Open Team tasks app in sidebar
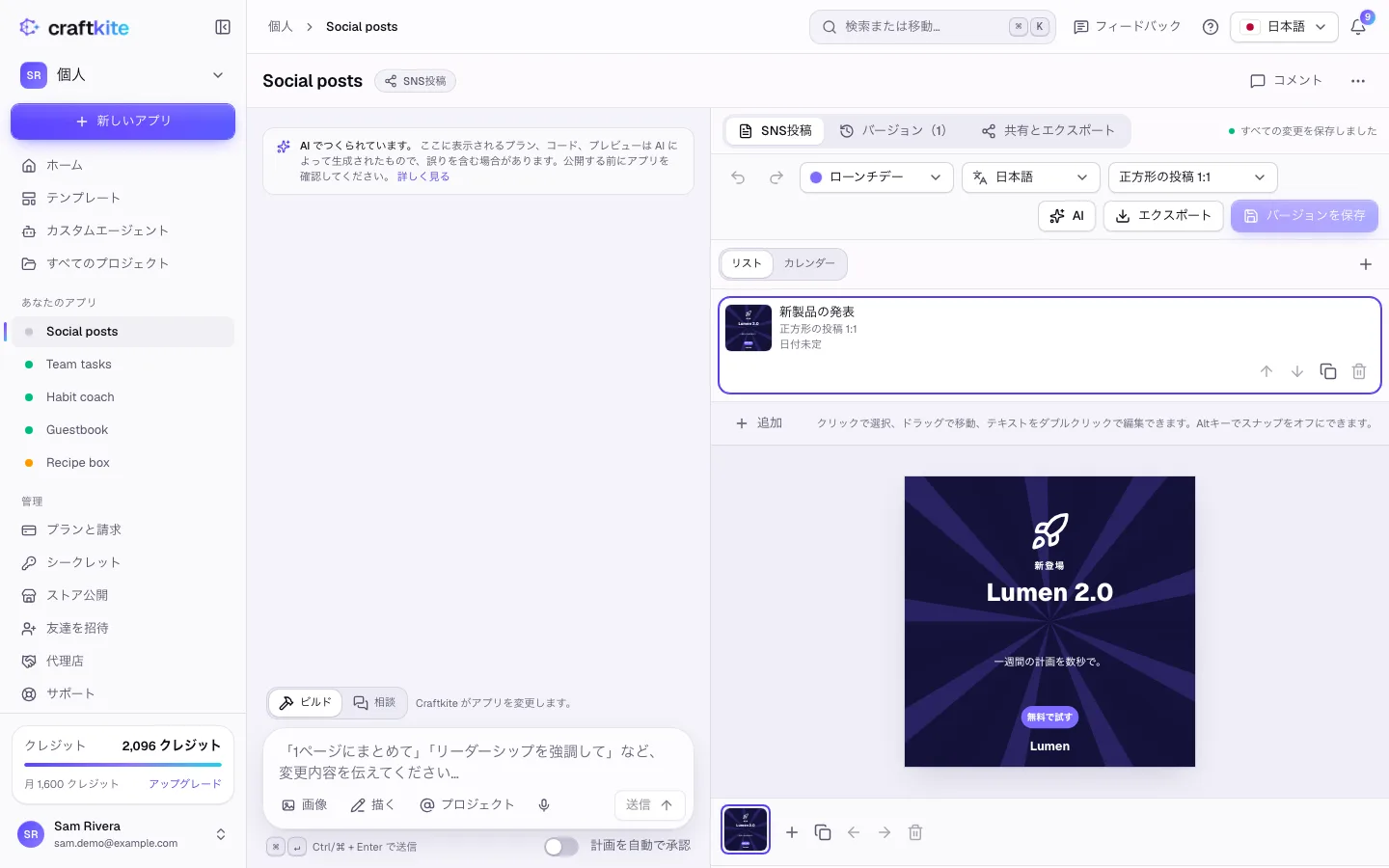 click(123, 365)
